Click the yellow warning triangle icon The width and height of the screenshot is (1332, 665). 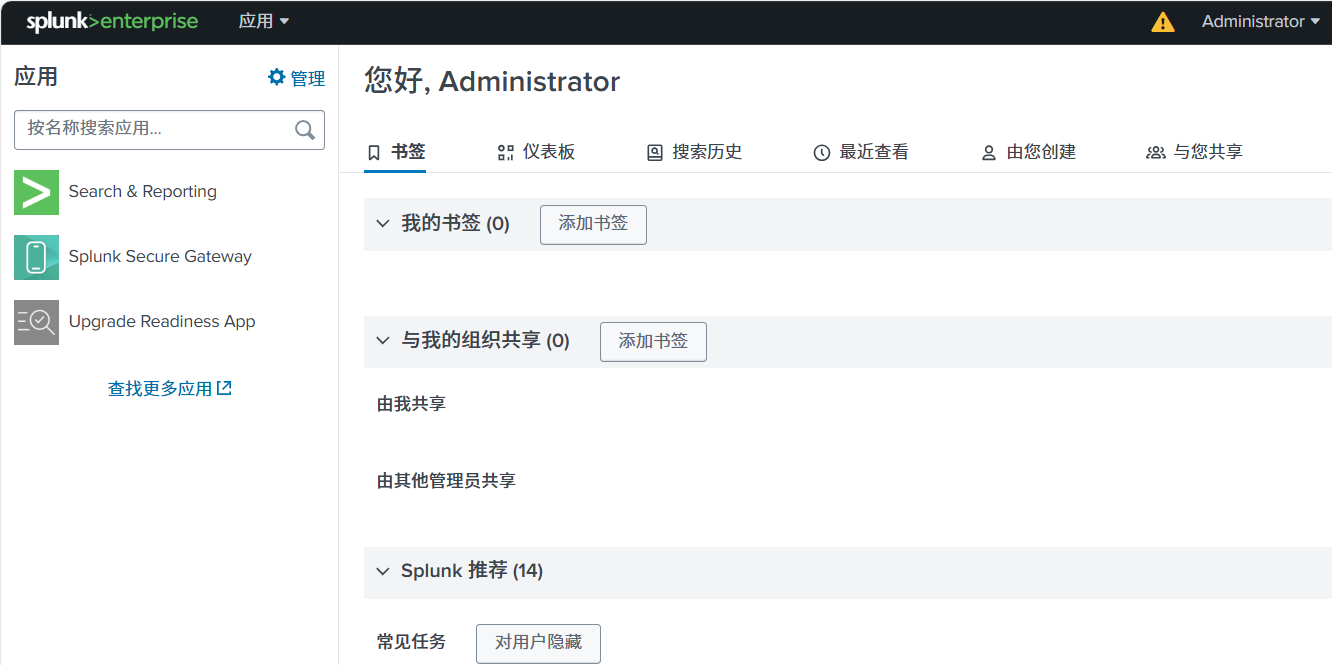pyautogui.click(x=1163, y=22)
